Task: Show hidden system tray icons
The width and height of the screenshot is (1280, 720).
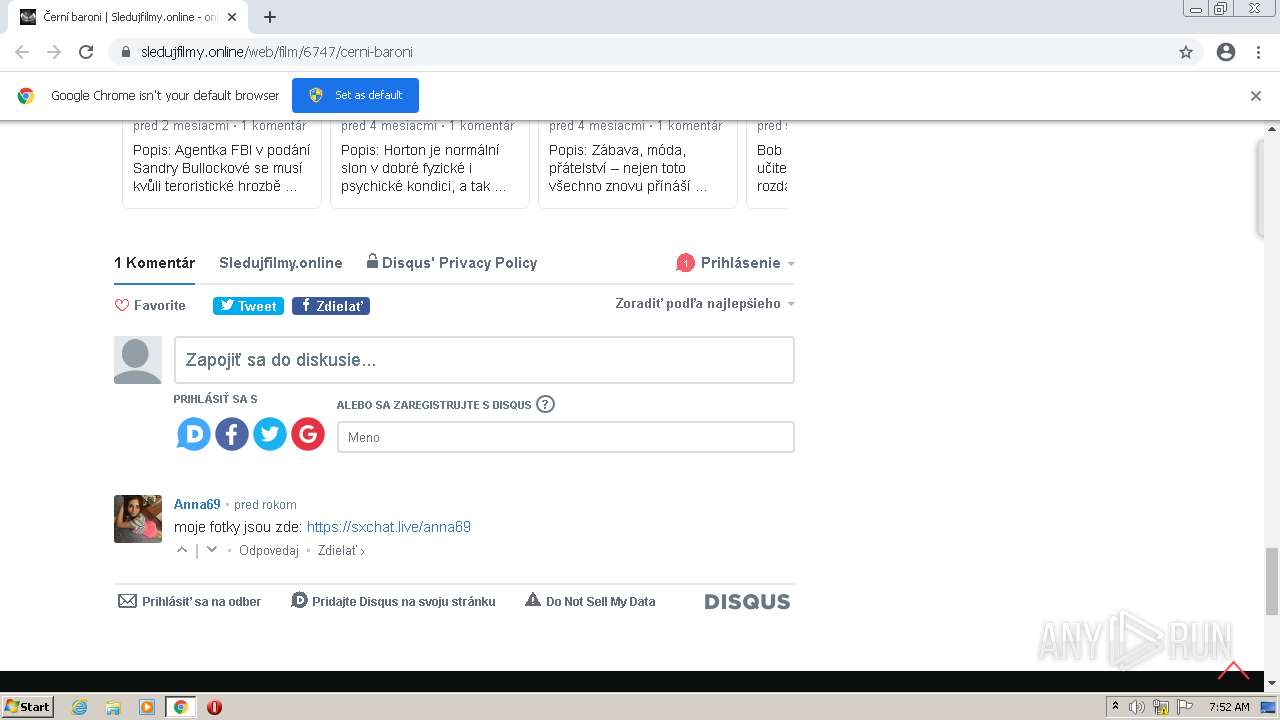Action: click(x=1115, y=707)
